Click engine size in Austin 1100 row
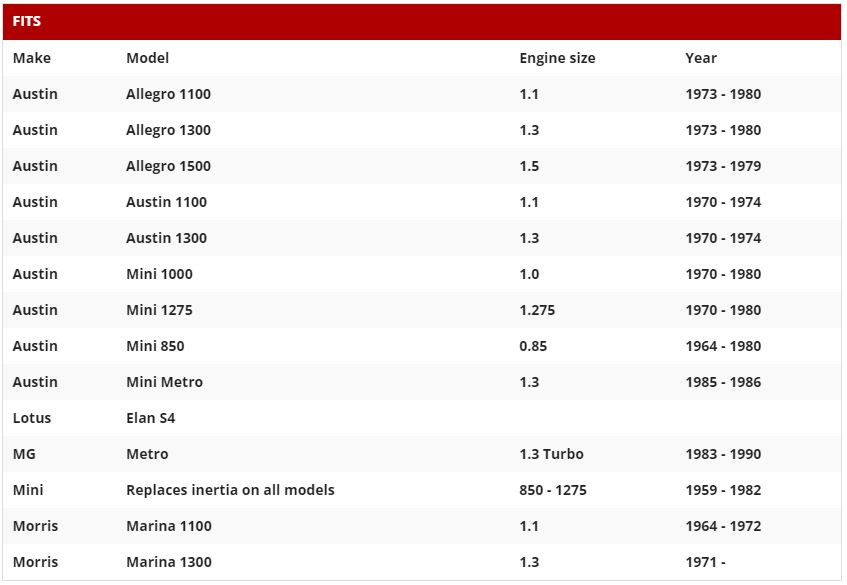The width and height of the screenshot is (847, 585). 529,202
